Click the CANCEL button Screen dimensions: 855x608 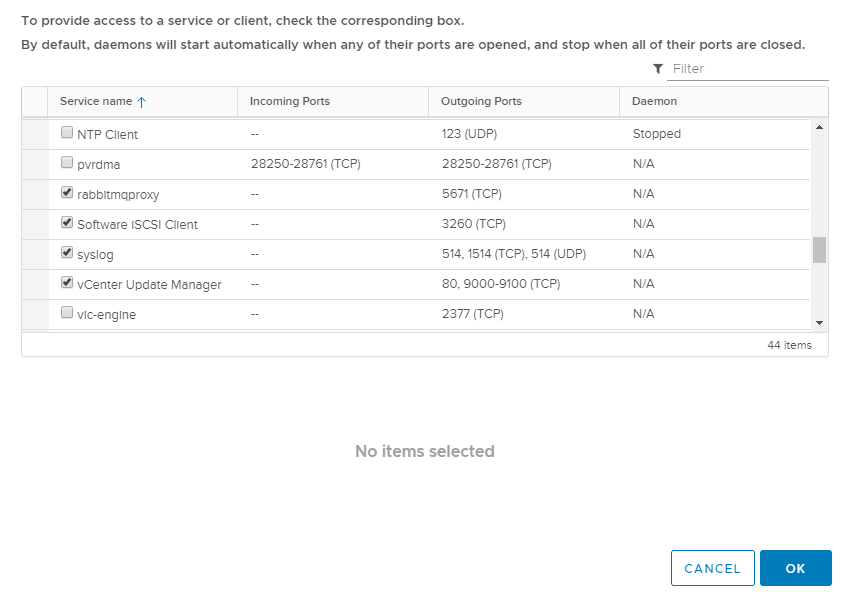tap(712, 568)
